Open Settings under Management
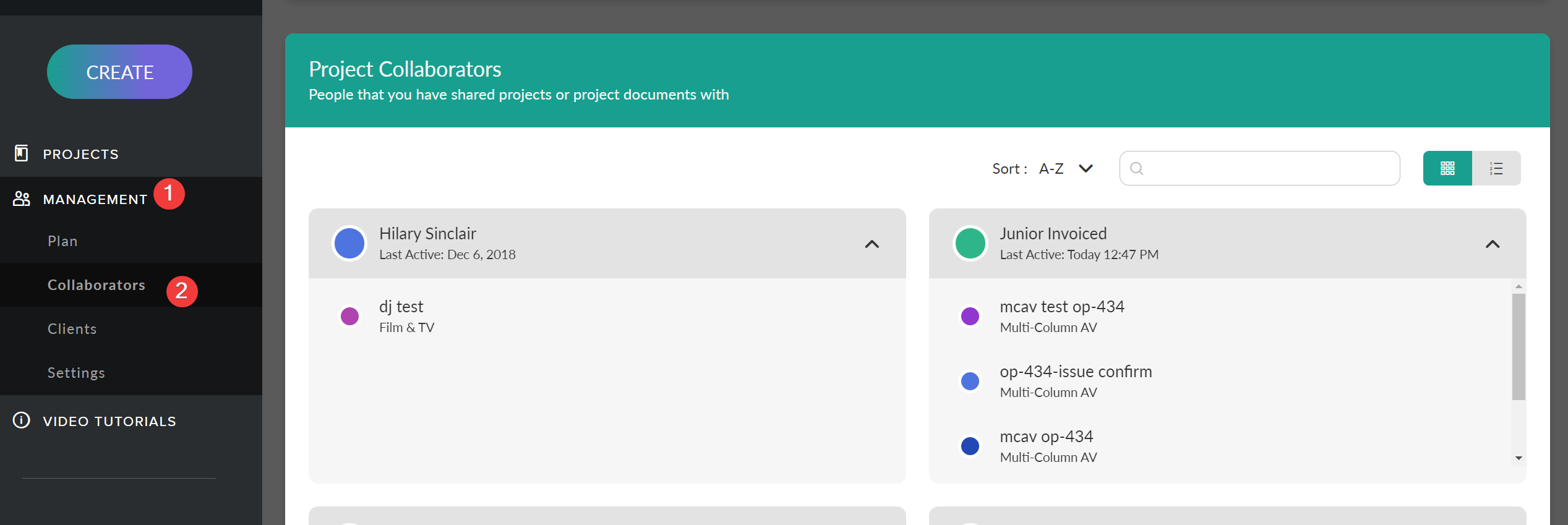This screenshot has height=525, width=1568. [76, 373]
